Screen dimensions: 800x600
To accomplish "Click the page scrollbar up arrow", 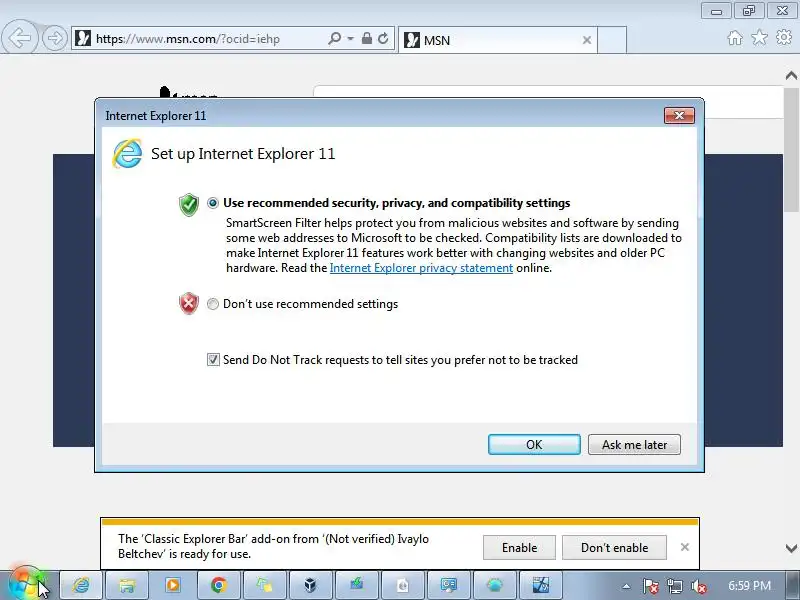I will 791,76.
